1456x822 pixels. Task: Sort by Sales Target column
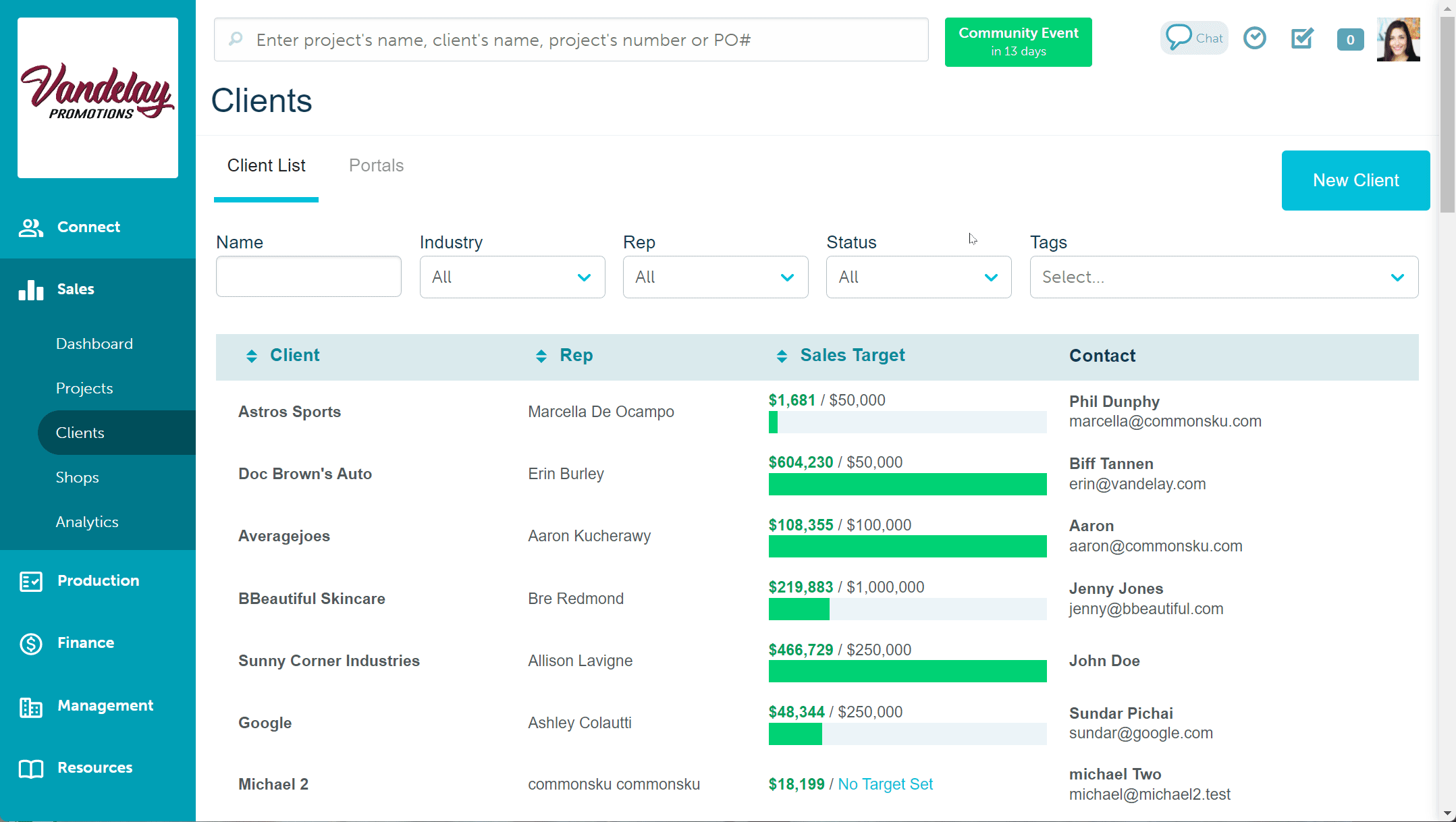782,356
